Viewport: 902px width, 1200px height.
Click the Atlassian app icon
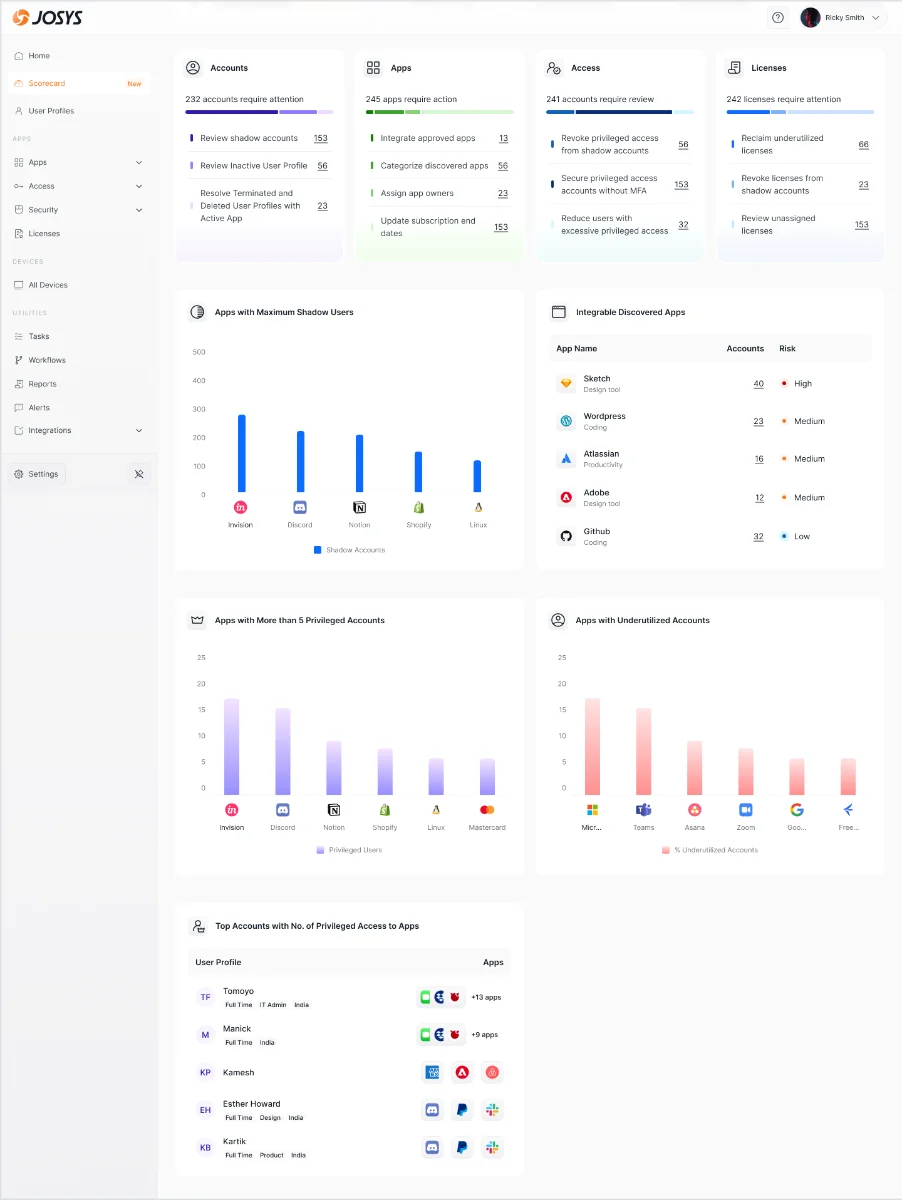click(565, 459)
